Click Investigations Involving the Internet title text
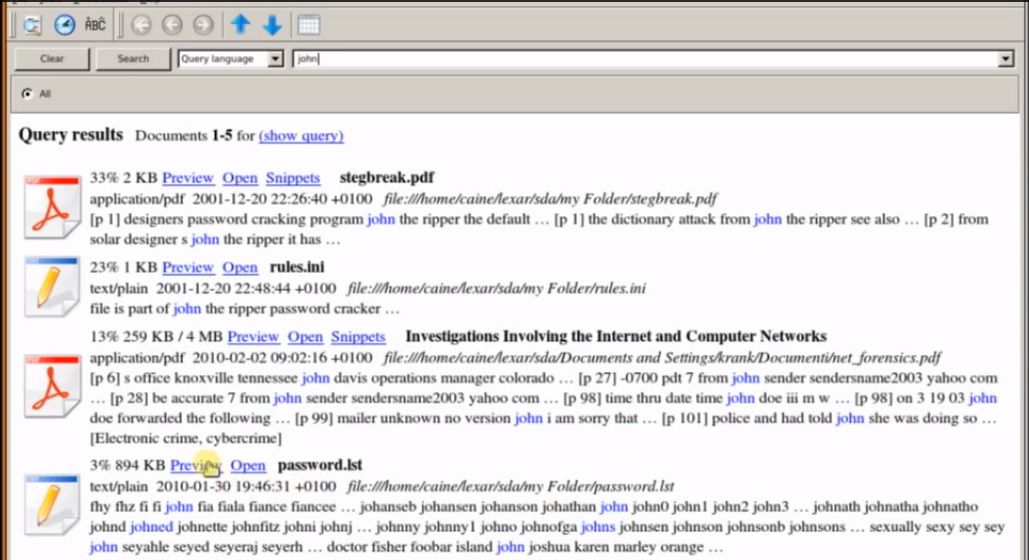The width and height of the screenshot is (1029, 560). pyautogui.click(x=616, y=337)
